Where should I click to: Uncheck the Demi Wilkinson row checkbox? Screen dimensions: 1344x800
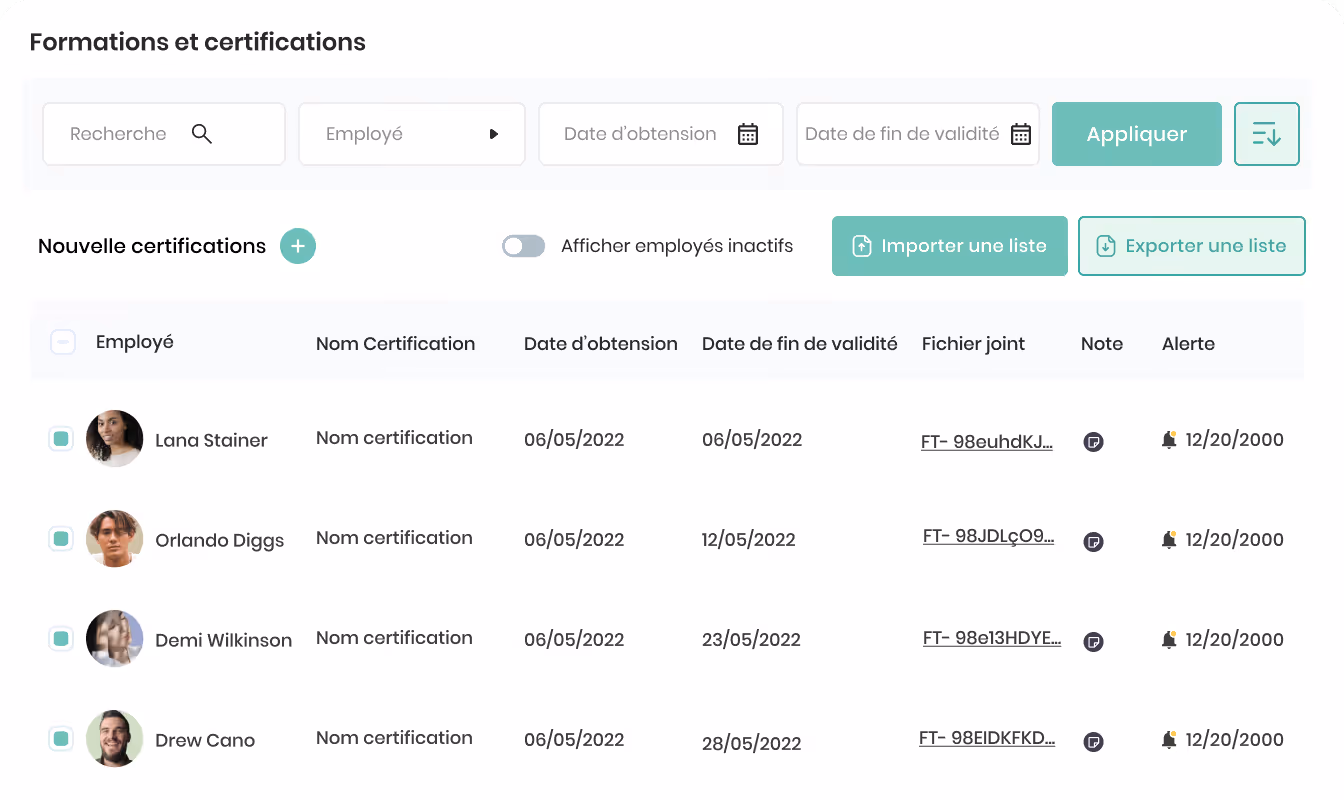tap(61, 638)
